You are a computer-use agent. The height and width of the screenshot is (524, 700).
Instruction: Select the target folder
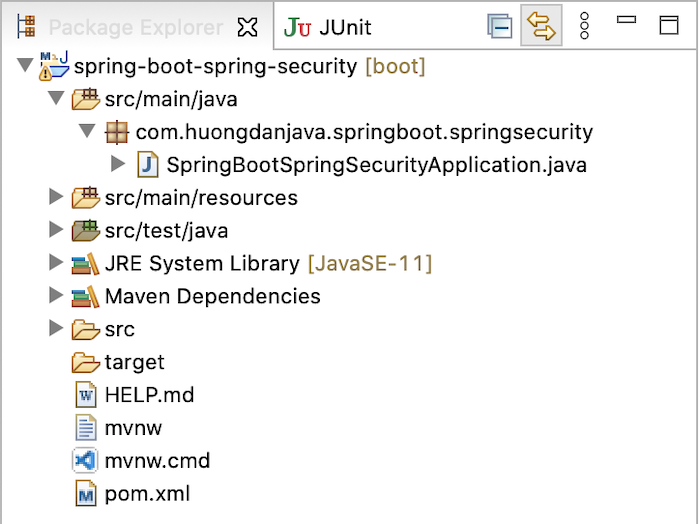(118, 362)
